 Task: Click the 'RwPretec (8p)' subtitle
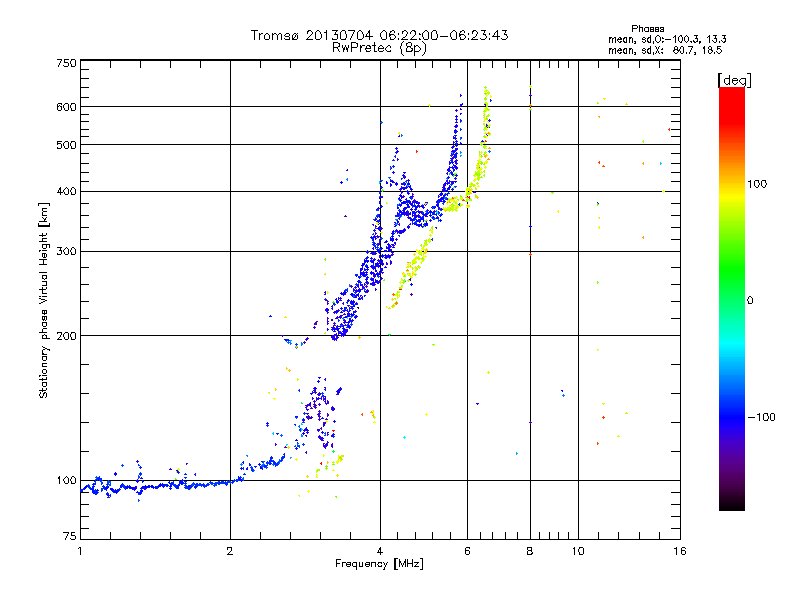tap(379, 48)
